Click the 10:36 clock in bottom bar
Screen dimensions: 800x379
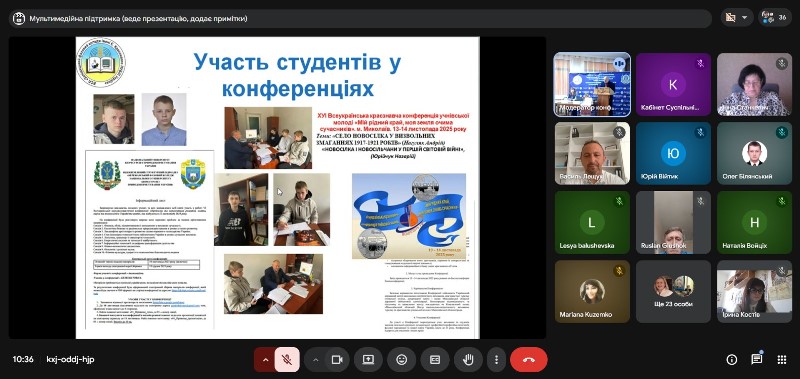click(x=23, y=360)
